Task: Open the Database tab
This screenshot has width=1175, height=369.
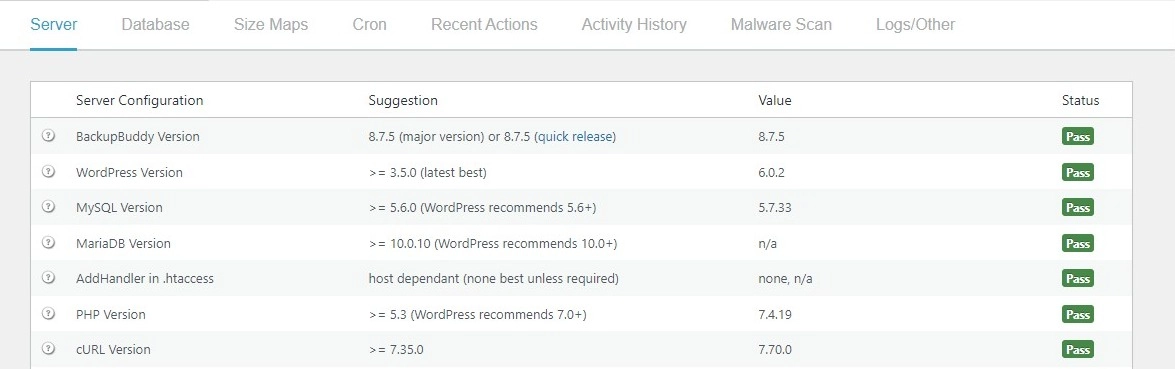Action: [155, 25]
